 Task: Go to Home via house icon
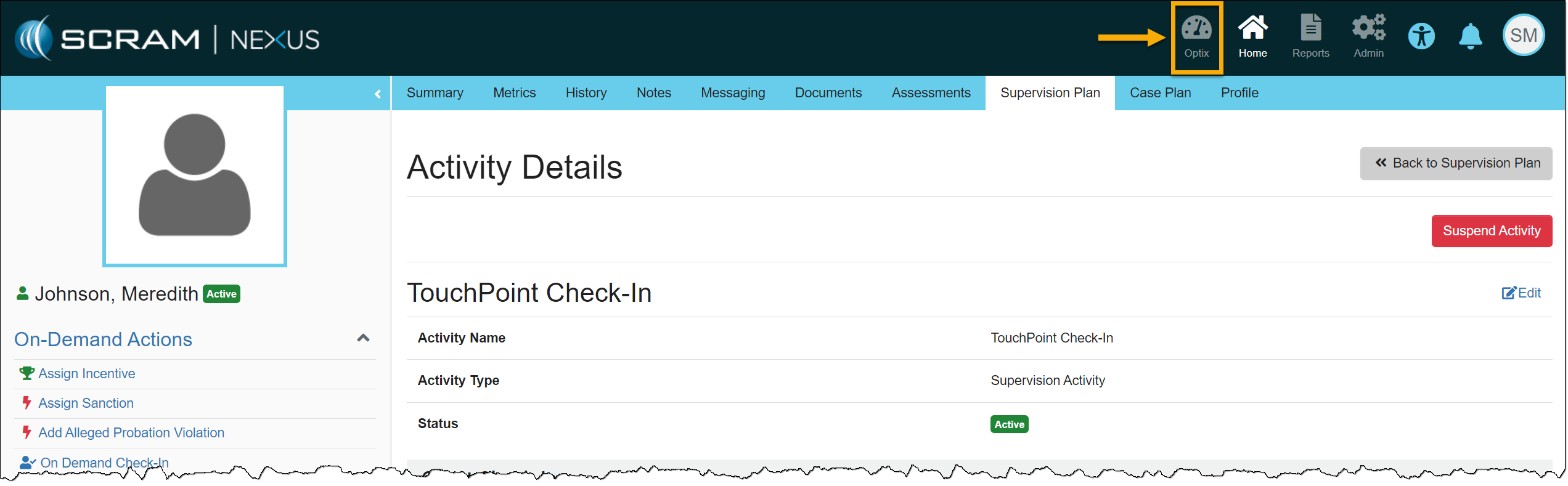click(x=1252, y=37)
